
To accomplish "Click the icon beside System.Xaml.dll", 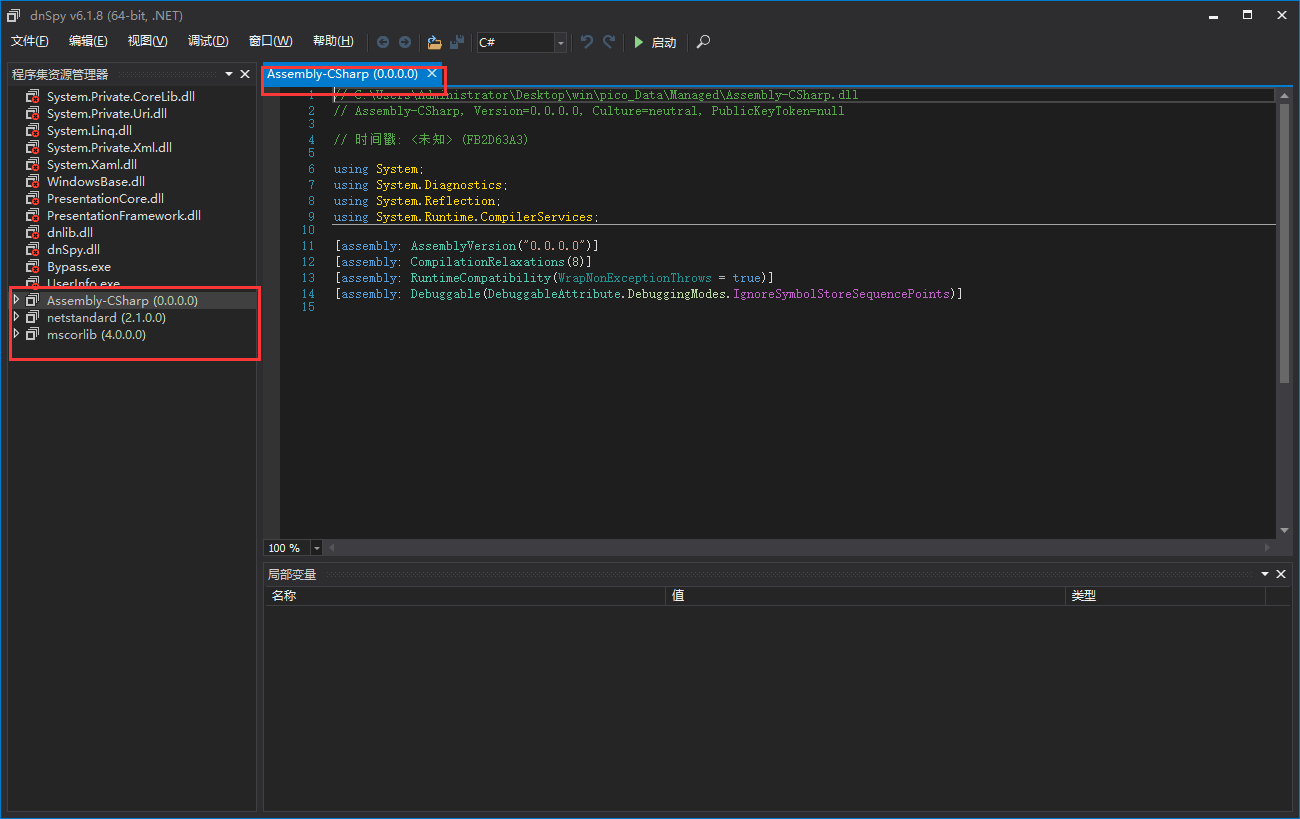I will (32, 165).
